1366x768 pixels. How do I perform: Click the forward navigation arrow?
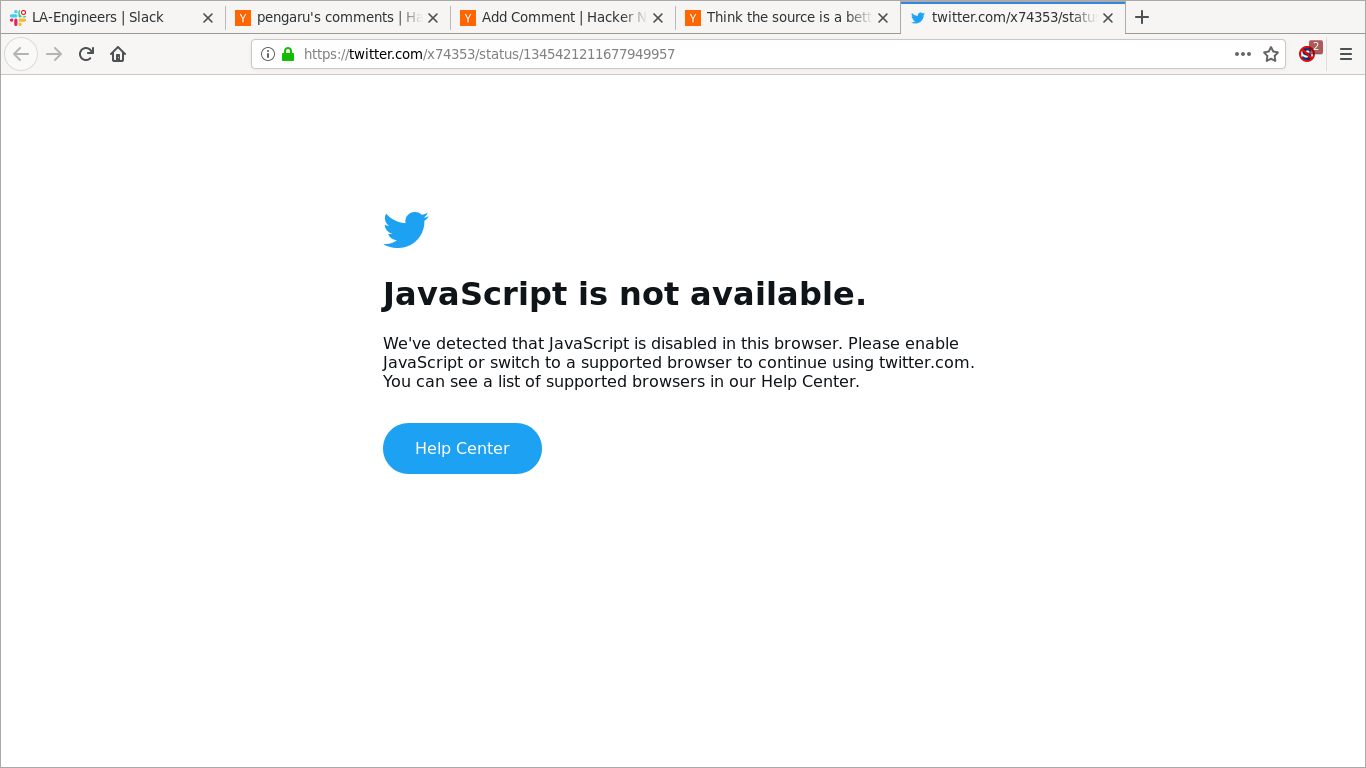(54, 54)
